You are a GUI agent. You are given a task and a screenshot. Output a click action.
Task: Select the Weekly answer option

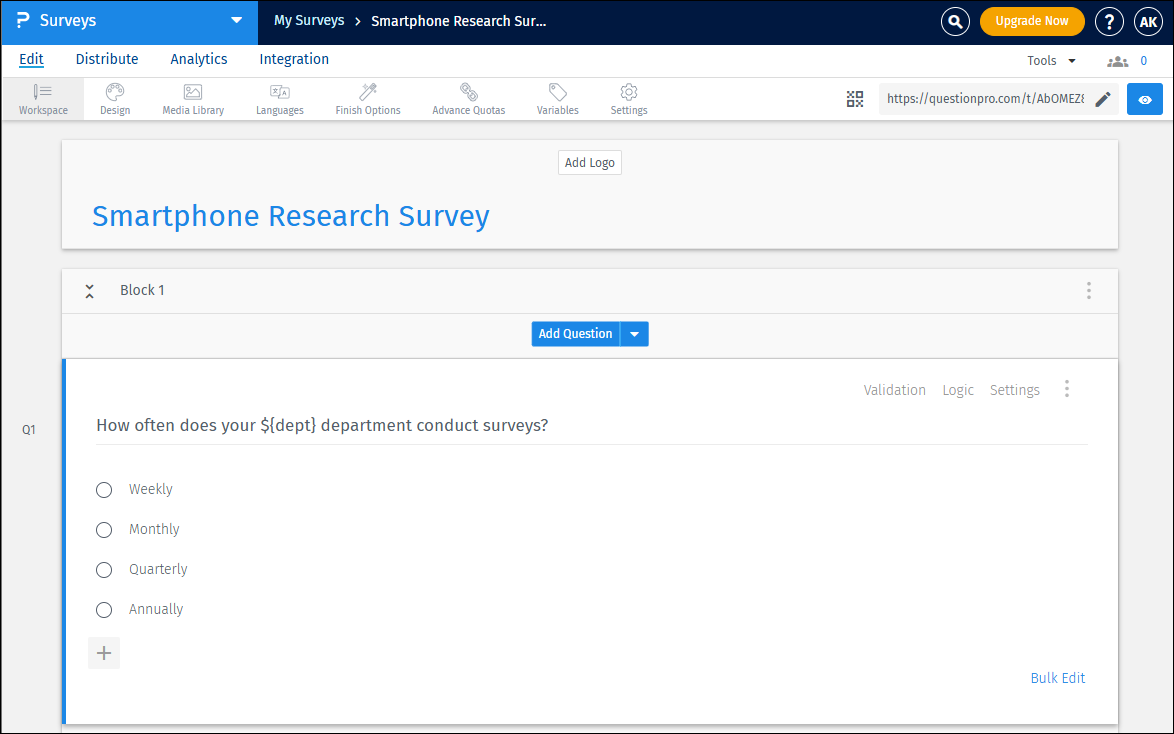click(x=104, y=490)
